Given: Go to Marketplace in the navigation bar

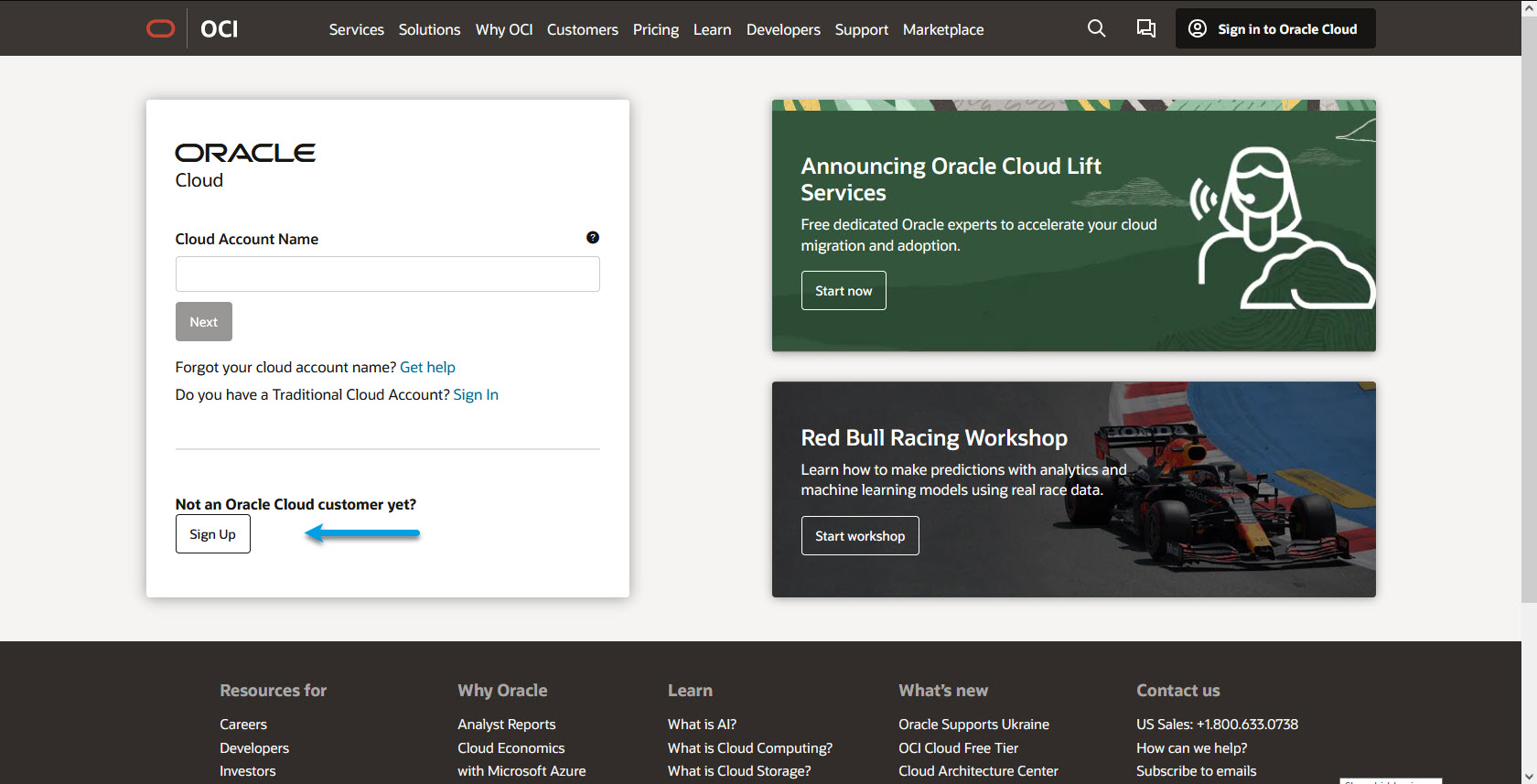Looking at the screenshot, I should coord(942,29).
